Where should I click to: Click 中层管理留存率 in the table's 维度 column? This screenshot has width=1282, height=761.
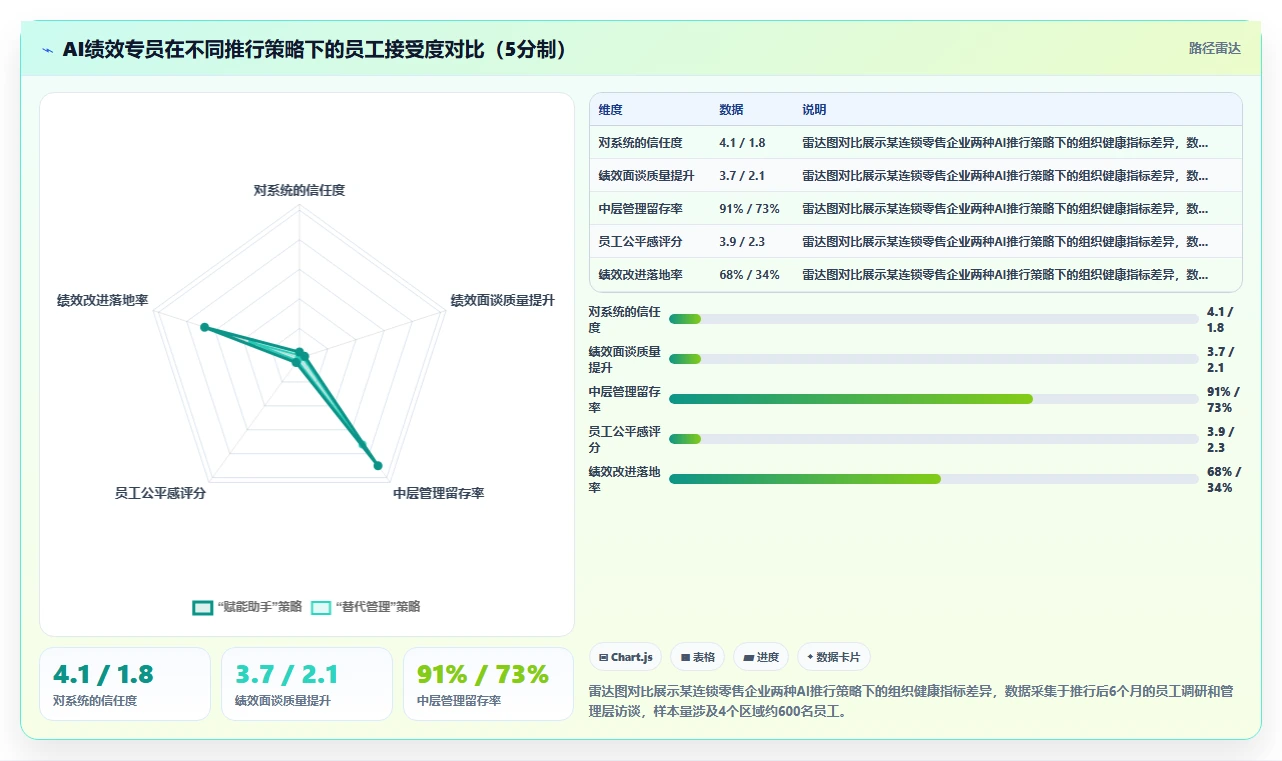point(640,209)
